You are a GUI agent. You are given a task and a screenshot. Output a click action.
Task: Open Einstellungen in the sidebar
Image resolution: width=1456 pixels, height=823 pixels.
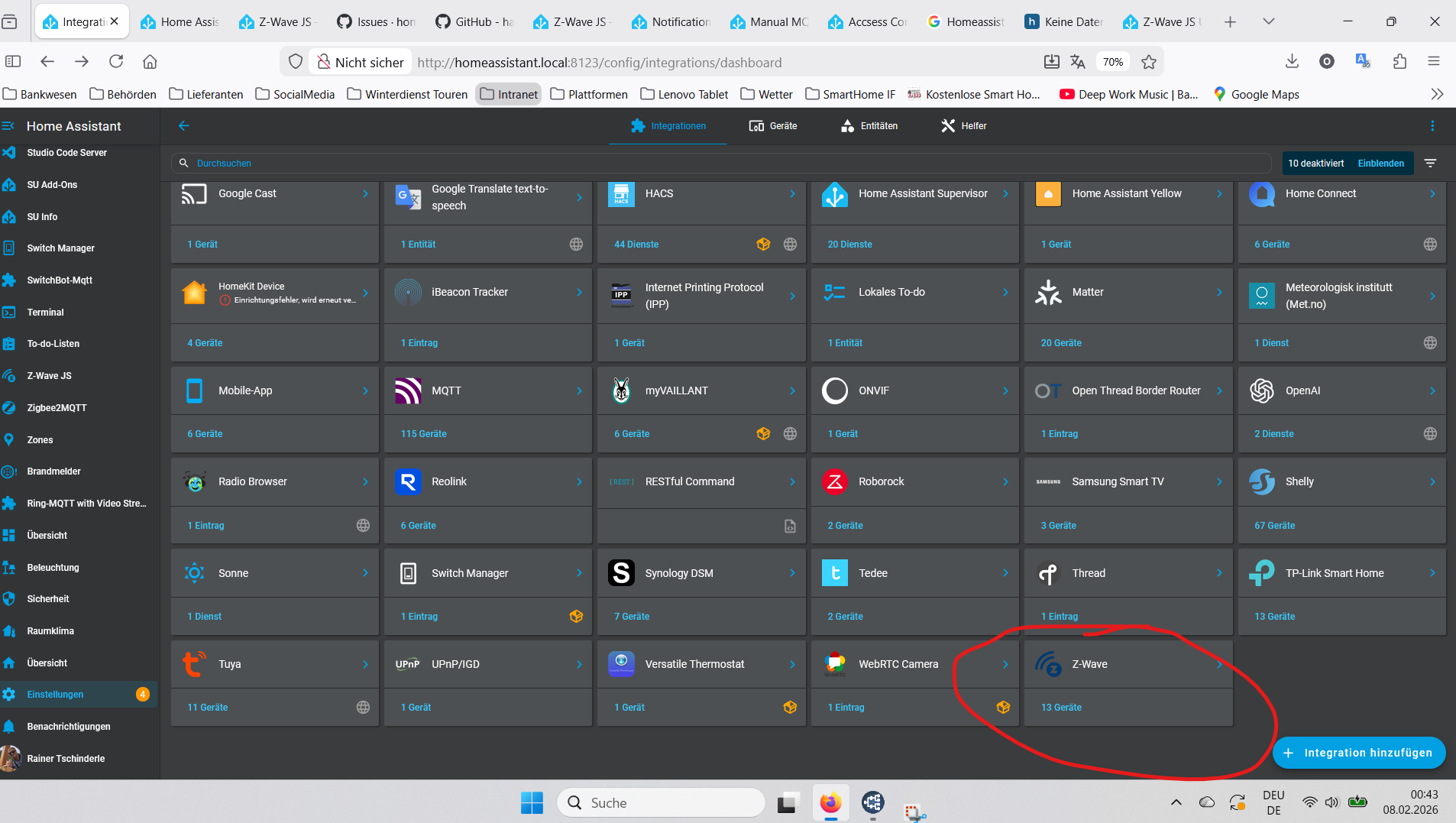click(x=79, y=695)
